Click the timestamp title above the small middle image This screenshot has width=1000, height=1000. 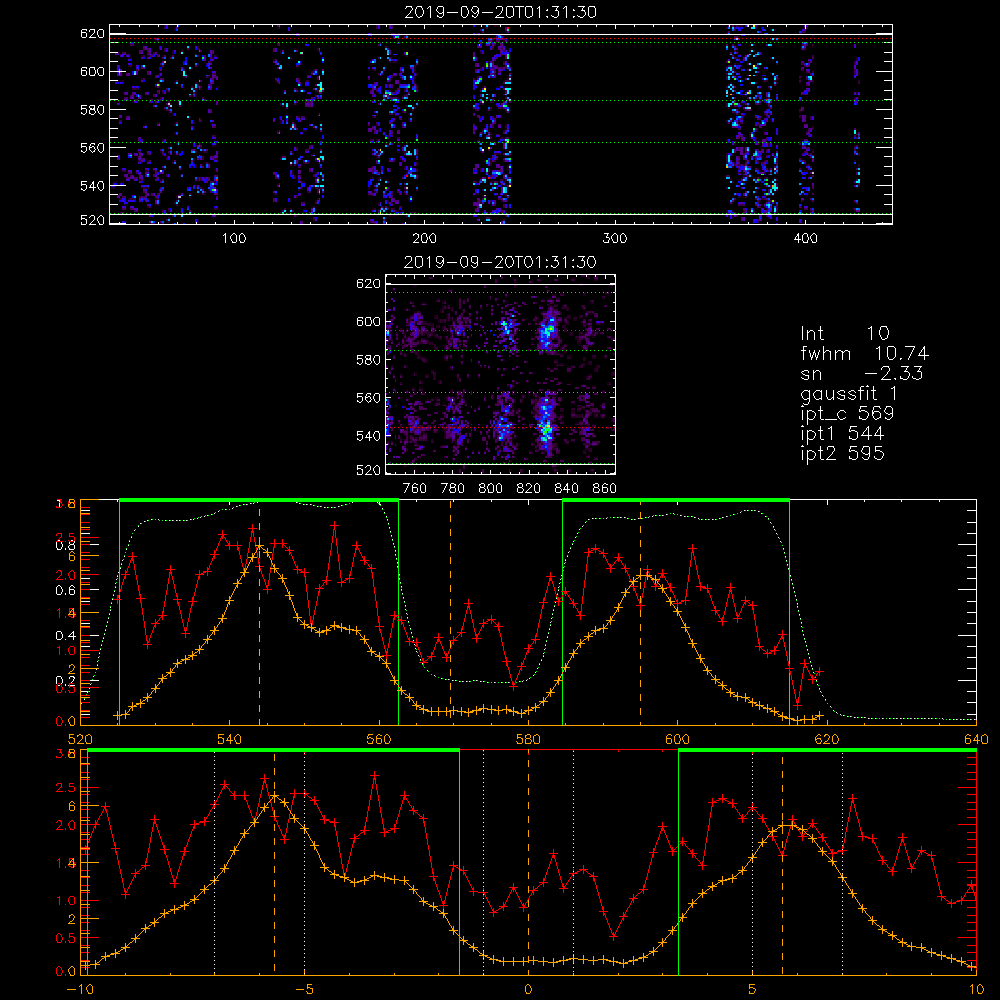500,262
